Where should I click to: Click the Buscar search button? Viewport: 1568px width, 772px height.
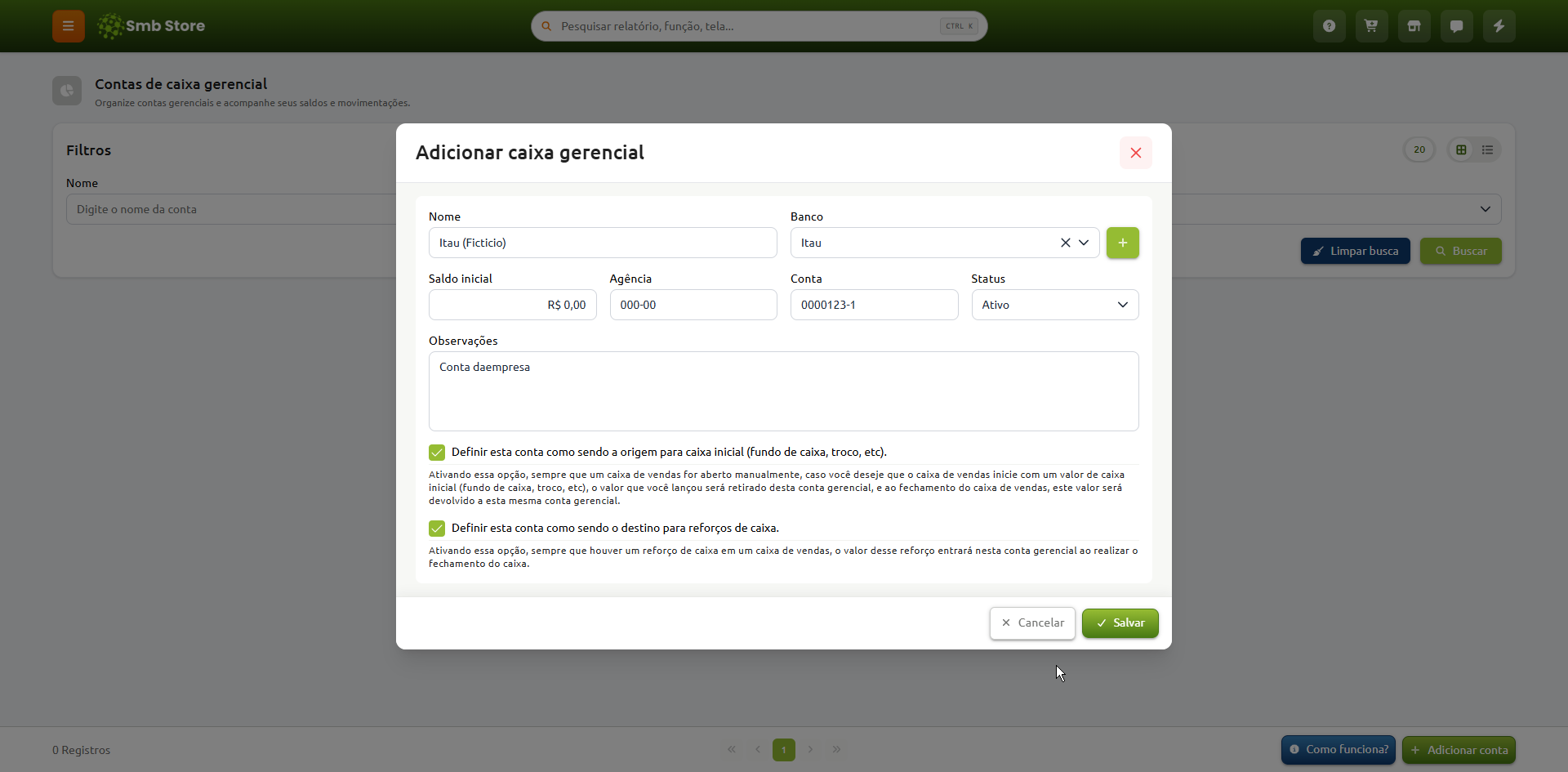(1461, 251)
